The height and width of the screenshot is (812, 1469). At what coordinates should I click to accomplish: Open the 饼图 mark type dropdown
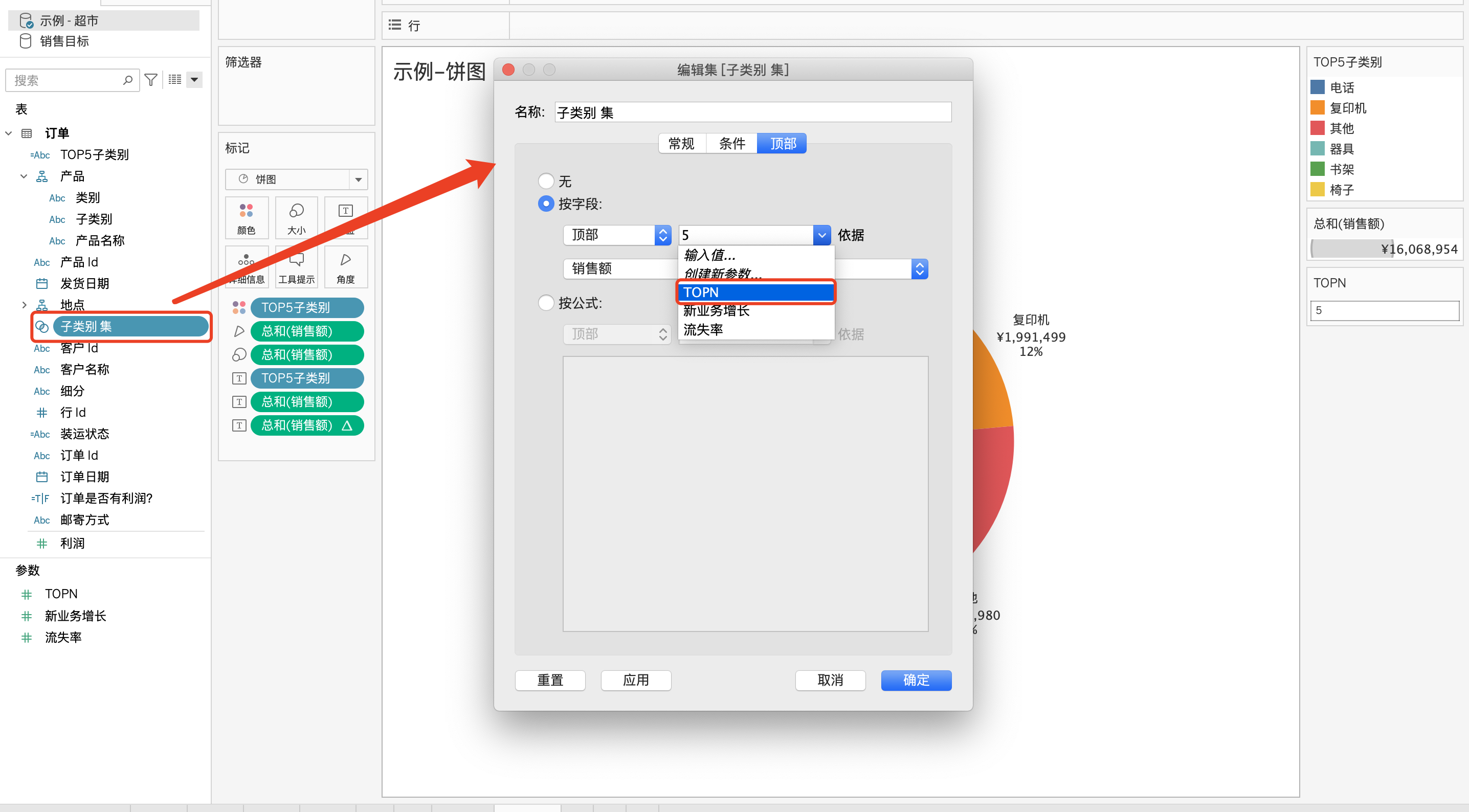coord(358,179)
